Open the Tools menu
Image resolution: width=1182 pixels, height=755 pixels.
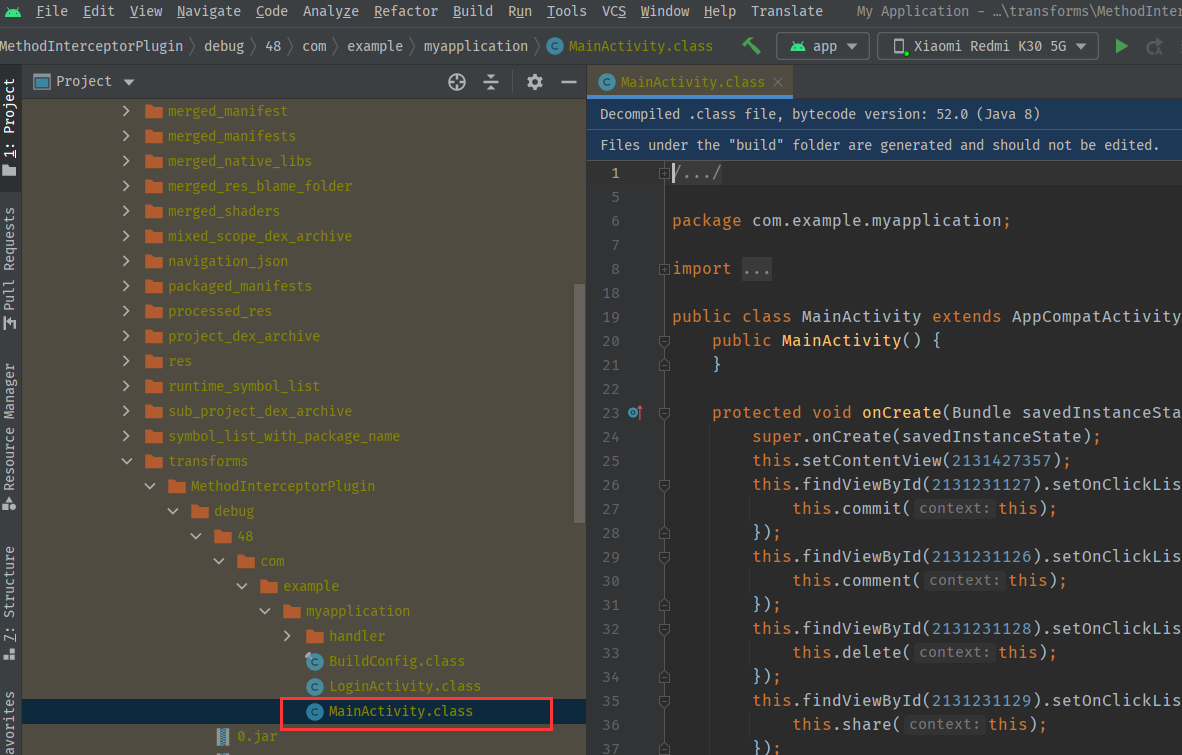[x=566, y=11]
